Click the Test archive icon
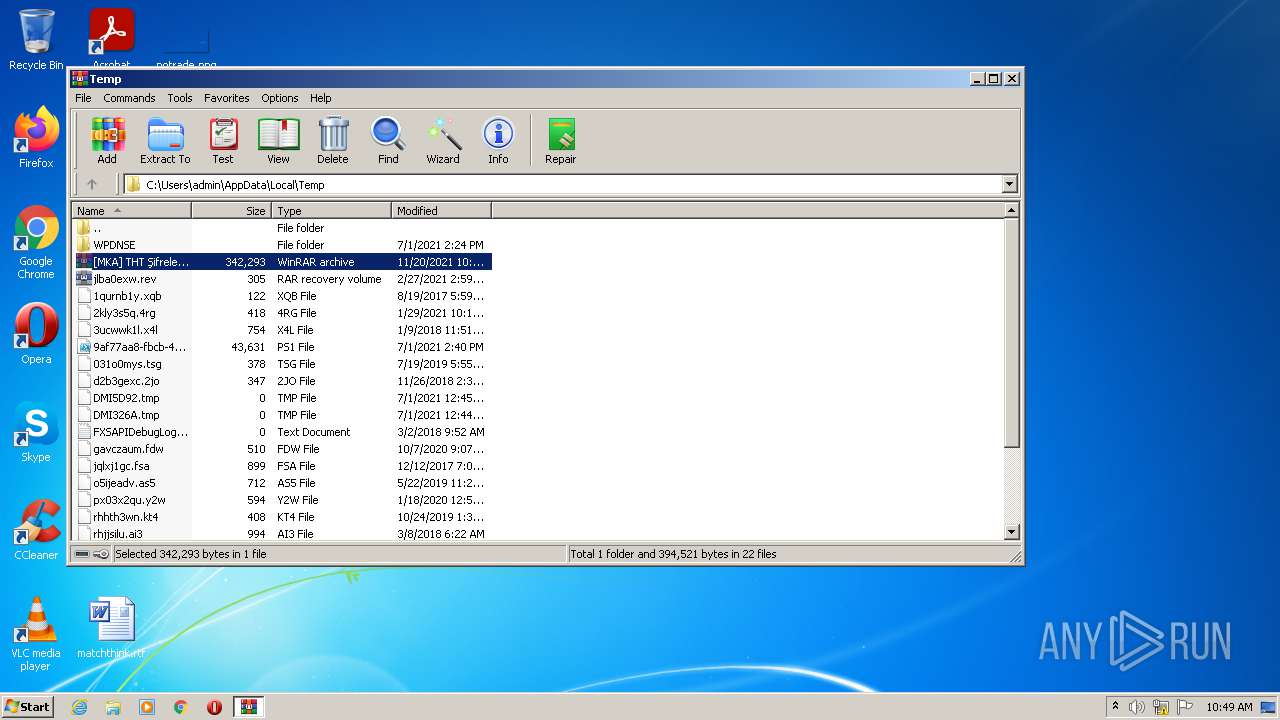This screenshot has width=1280, height=720. (x=223, y=141)
